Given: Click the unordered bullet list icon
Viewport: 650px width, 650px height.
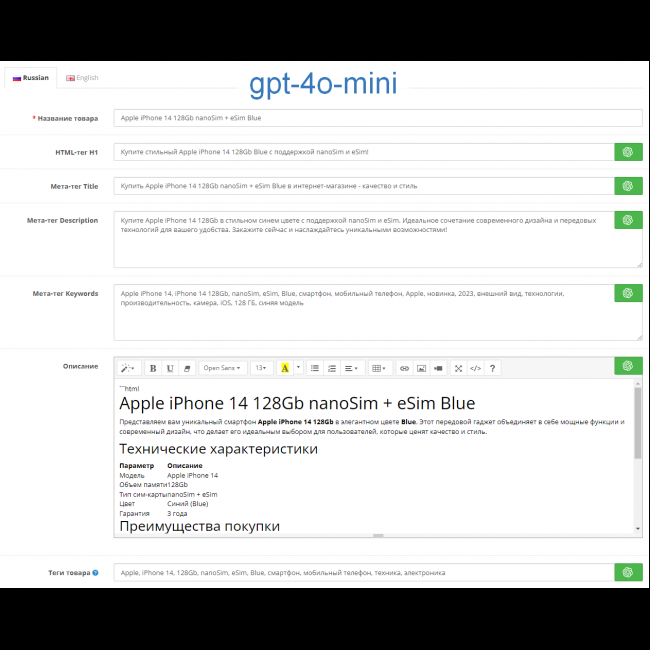Looking at the screenshot, I should 315,368.
